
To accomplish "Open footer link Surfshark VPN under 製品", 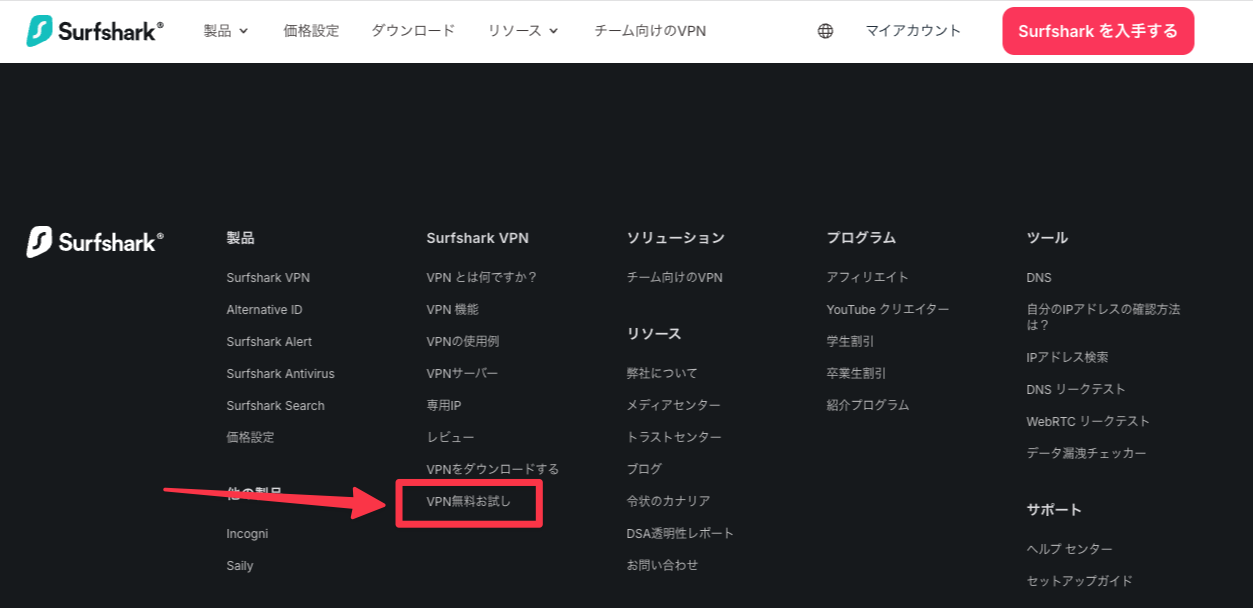I will (268, 278).
